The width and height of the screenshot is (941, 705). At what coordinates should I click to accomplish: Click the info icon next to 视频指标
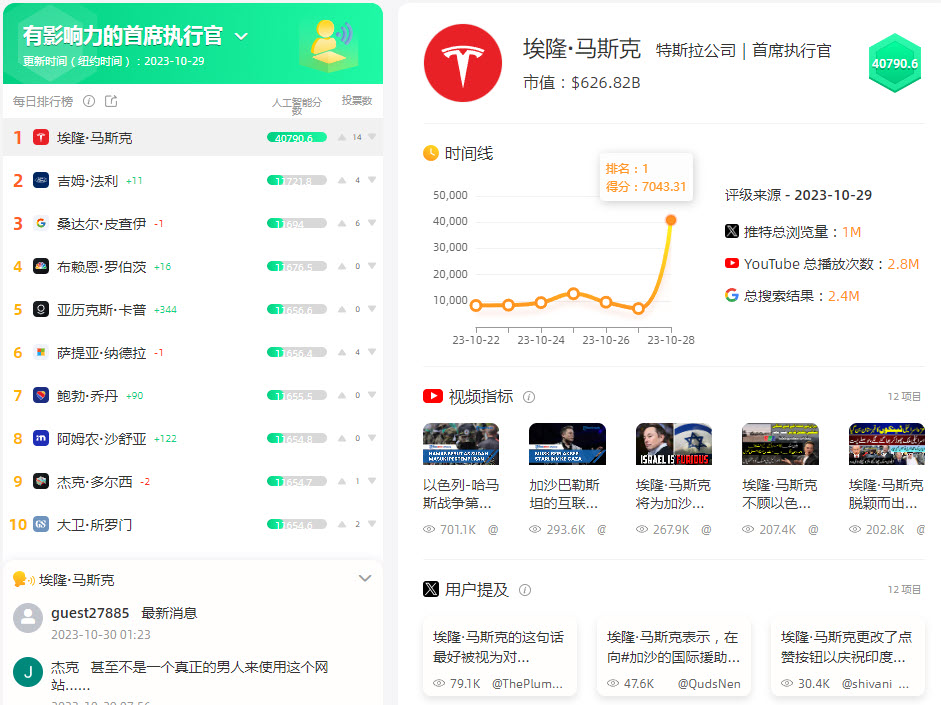(x=529, y=397)
